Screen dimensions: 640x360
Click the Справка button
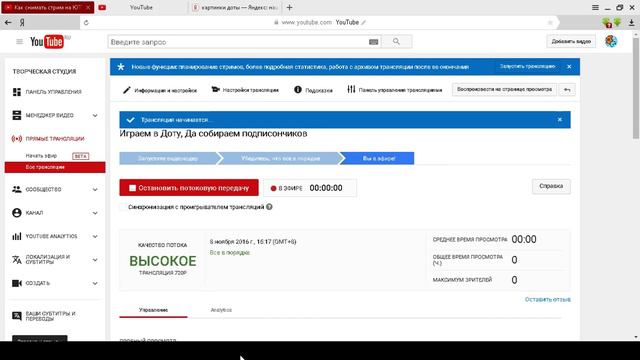coord(551,186)
